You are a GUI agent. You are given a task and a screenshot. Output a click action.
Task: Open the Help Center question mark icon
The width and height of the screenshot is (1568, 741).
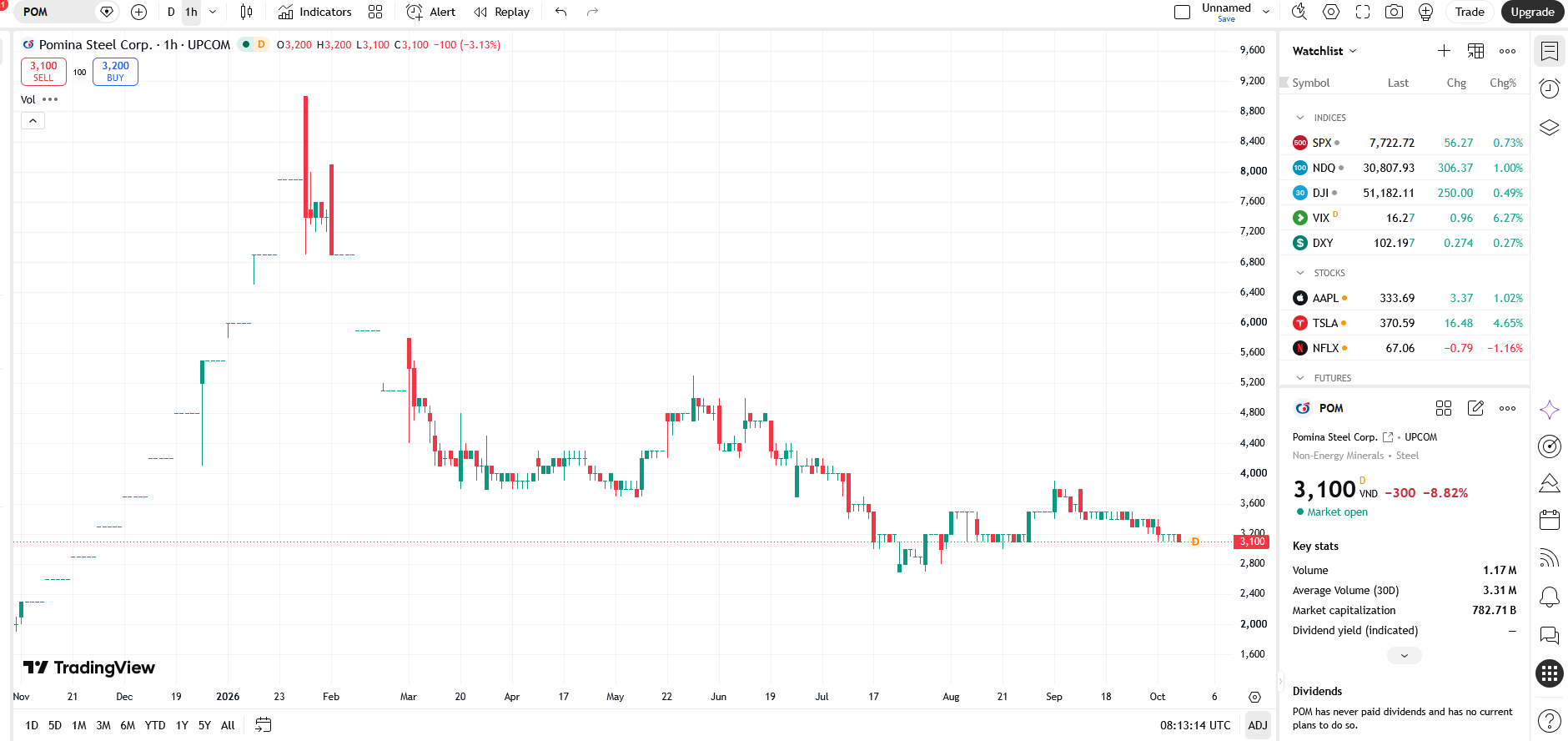coord(1550,720)
